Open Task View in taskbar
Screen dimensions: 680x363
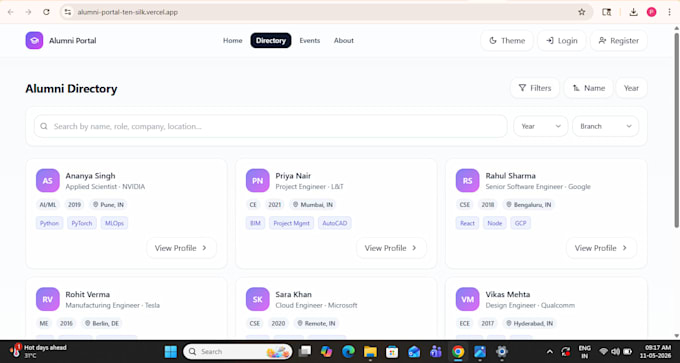pyautogui.click(x=305, y=352)
